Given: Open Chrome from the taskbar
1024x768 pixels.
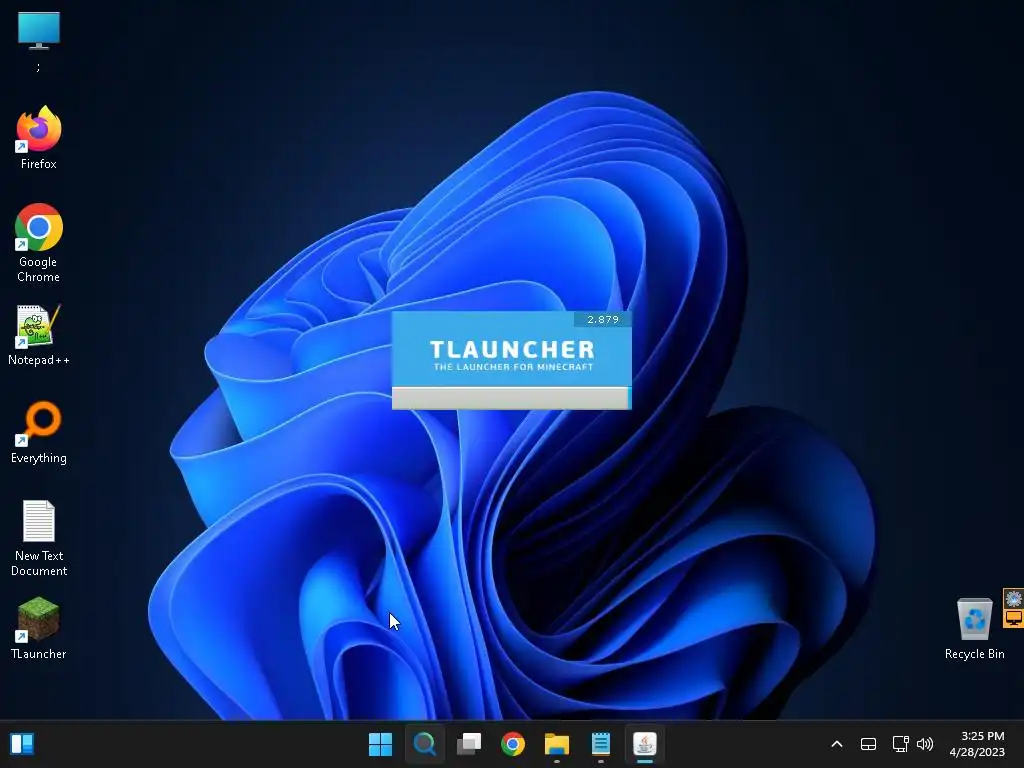Looking at the screenshot, I should (x=513, y=744).
